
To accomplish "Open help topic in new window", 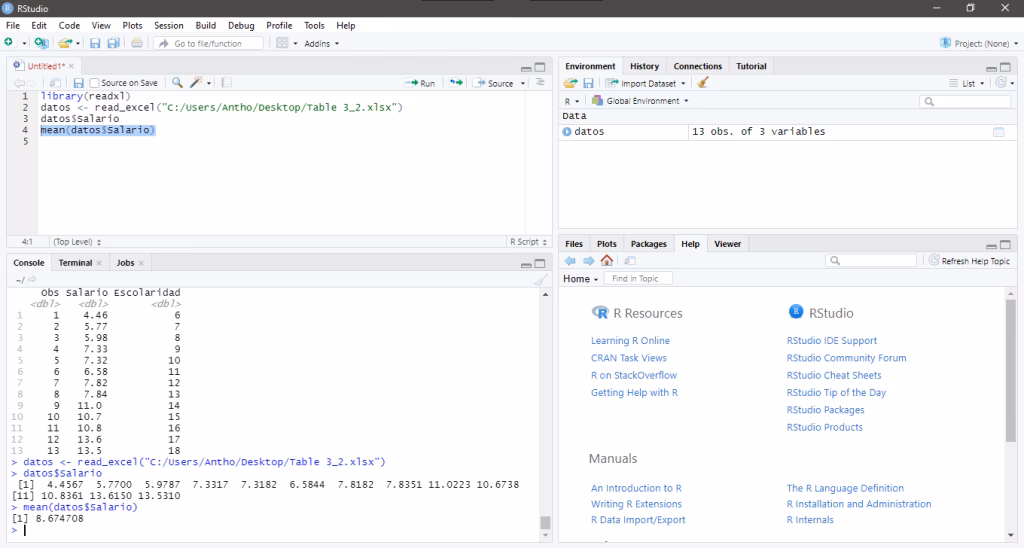I will tap(630, 261).
